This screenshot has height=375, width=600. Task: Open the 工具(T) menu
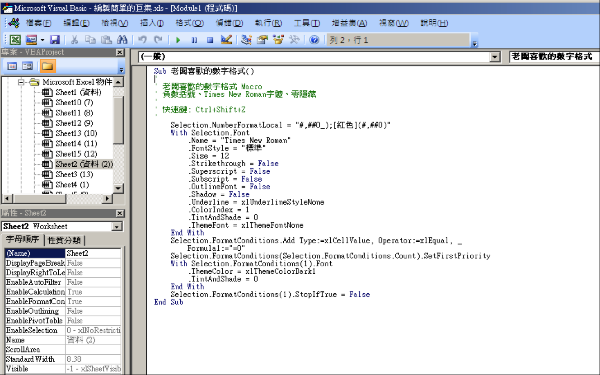coord(307,23)
